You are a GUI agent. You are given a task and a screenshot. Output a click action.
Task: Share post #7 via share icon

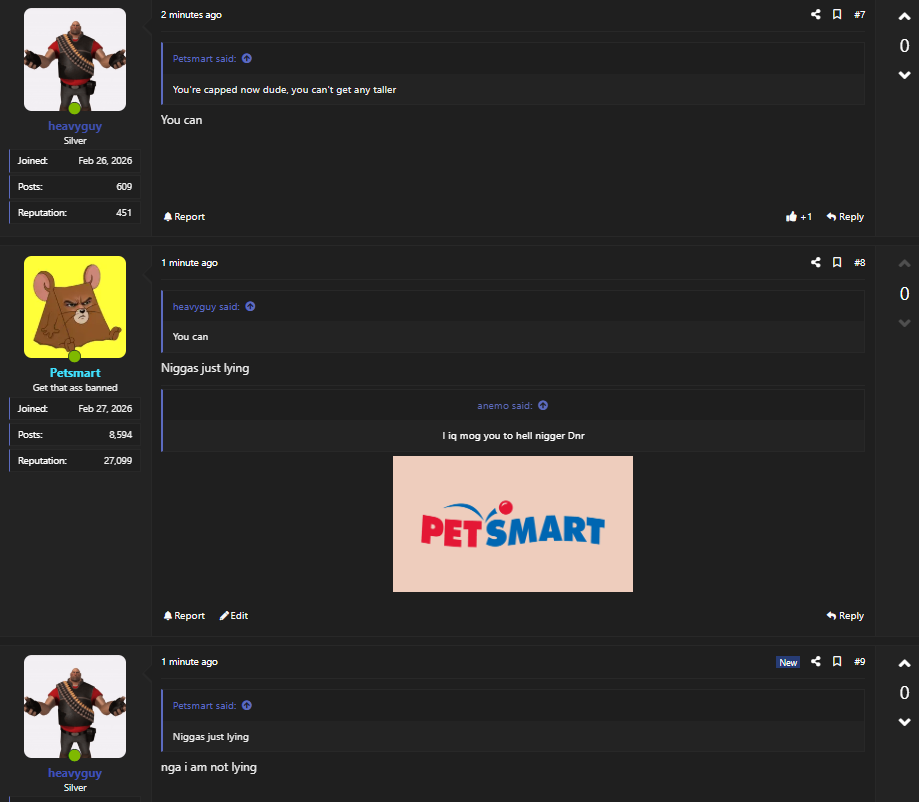[815, 14]
